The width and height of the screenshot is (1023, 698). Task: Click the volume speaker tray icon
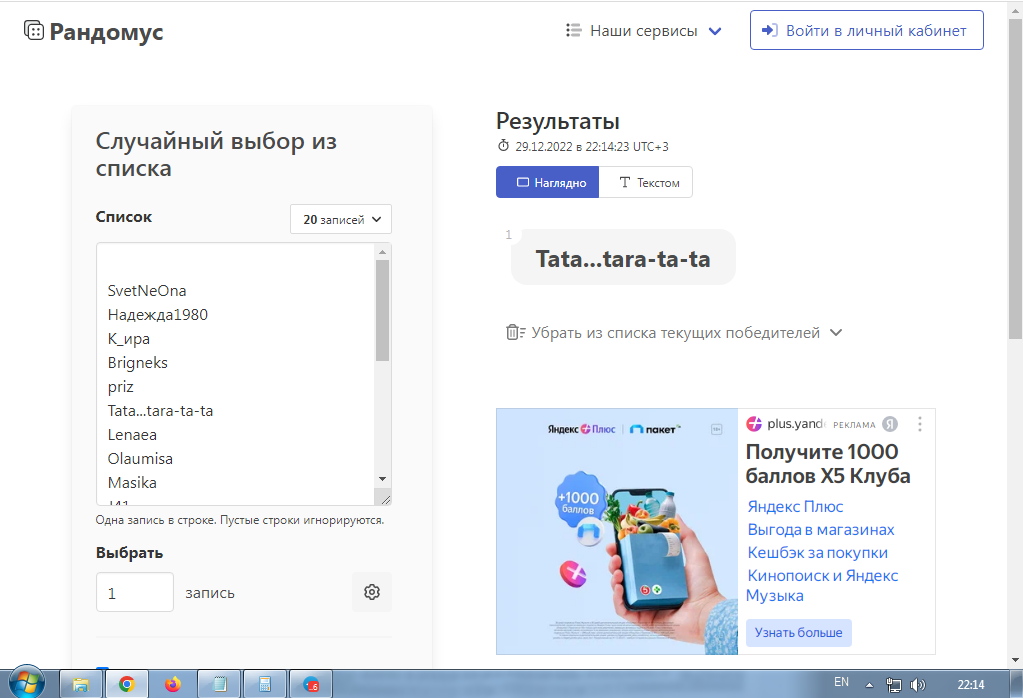pyautogui.click(x=917, y=685)
